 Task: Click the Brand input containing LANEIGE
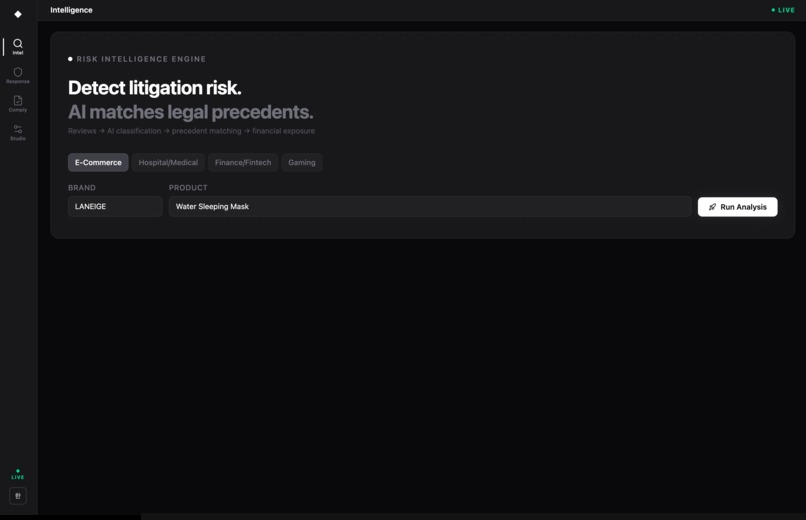pyautogui.click(x=115, y=207)
